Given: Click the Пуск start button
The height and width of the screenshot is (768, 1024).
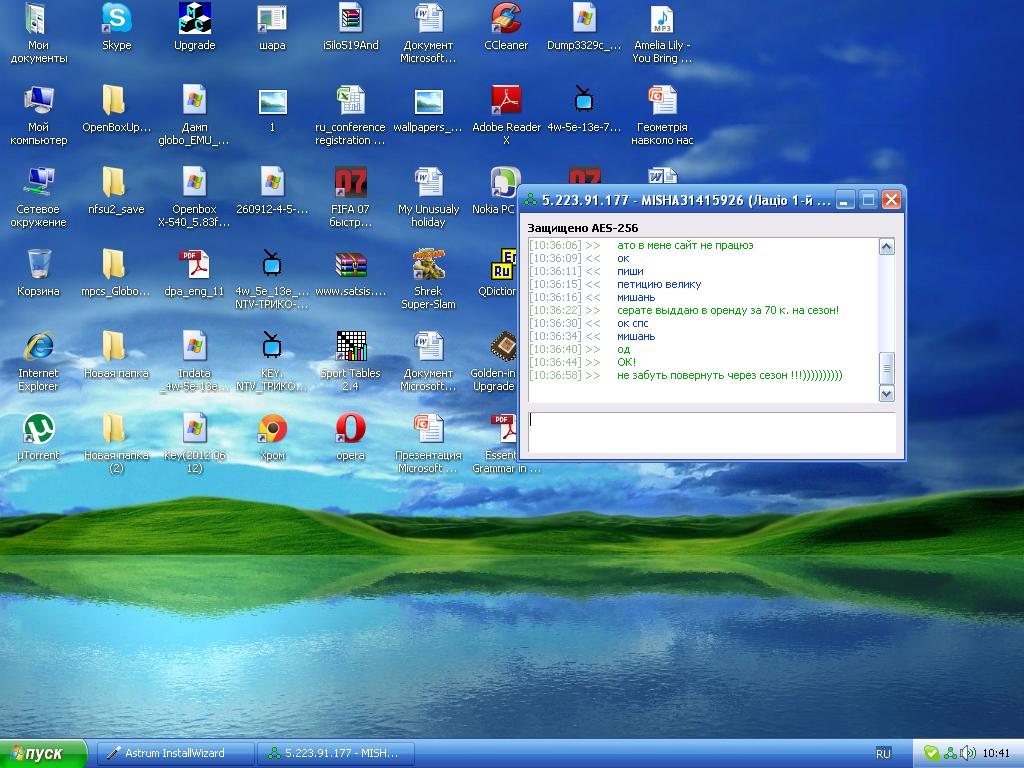Looking at the screenshot, I should 42,754.
